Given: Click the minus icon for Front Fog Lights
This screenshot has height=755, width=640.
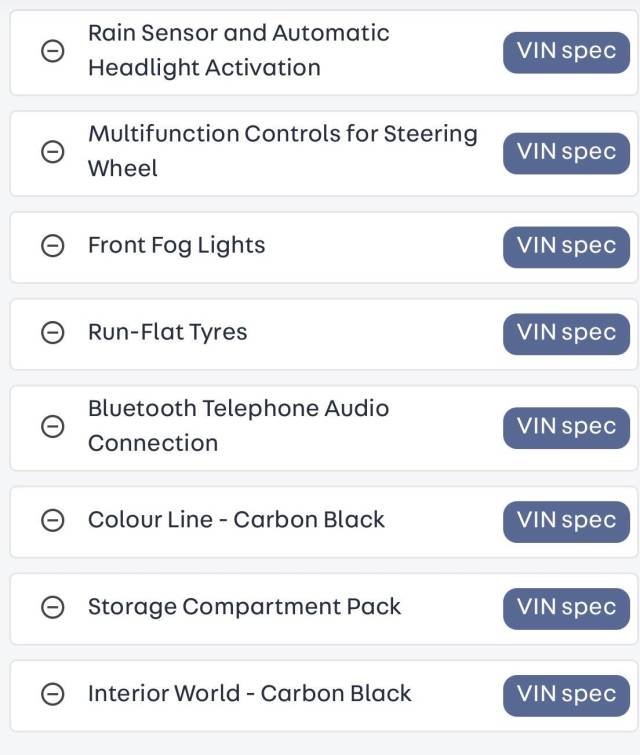Looking at the screenshot, I should click(52, 246).
